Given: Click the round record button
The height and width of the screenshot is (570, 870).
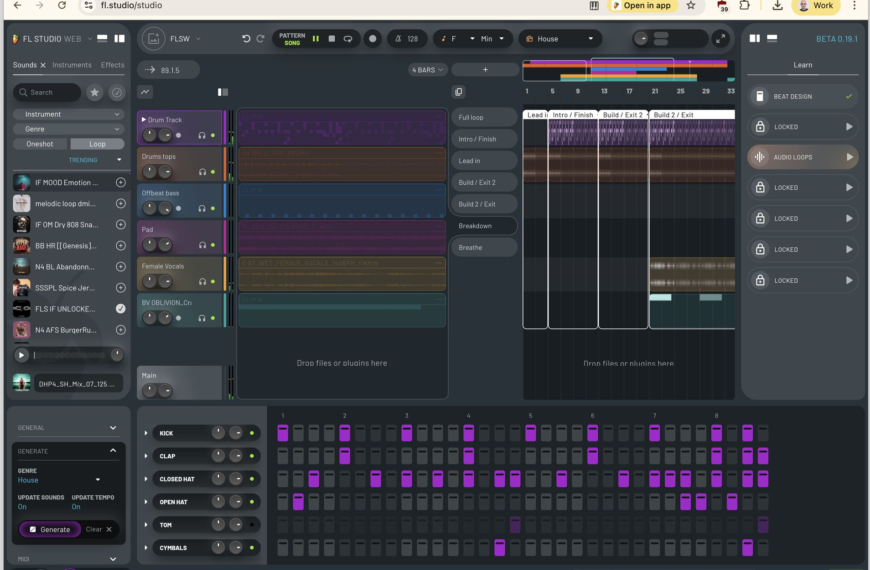Looking at the screenshot, I should coord(373,39).
